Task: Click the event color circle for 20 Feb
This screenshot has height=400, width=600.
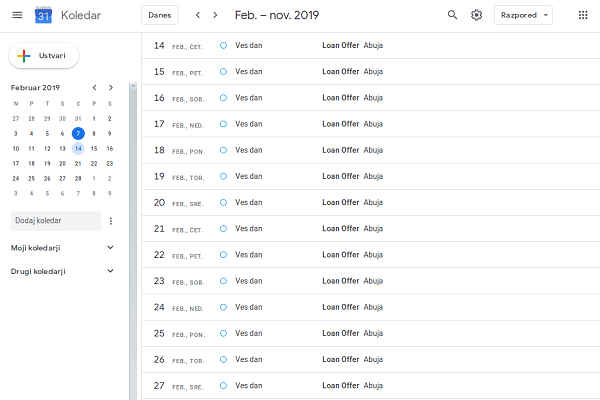Action: 223,202
